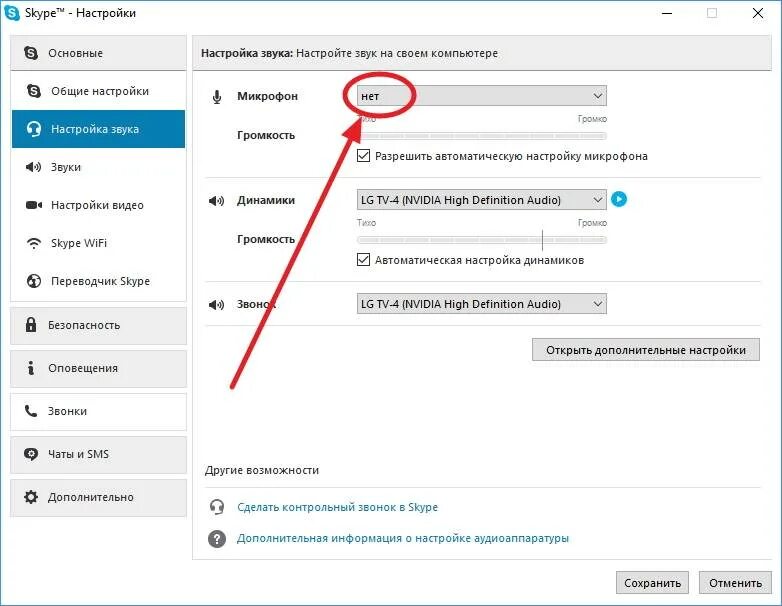The image size is (782, 606).
Task: Click info icon beside Оповещения
Action: (31, 368)
